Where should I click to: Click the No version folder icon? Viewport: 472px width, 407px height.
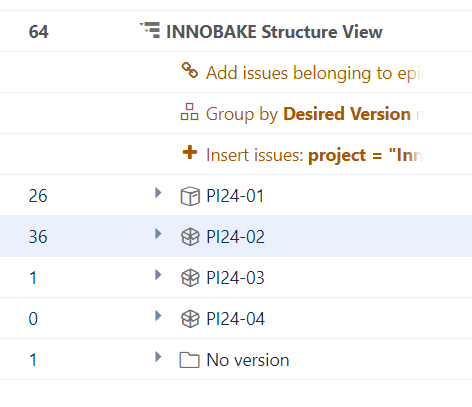189,360
